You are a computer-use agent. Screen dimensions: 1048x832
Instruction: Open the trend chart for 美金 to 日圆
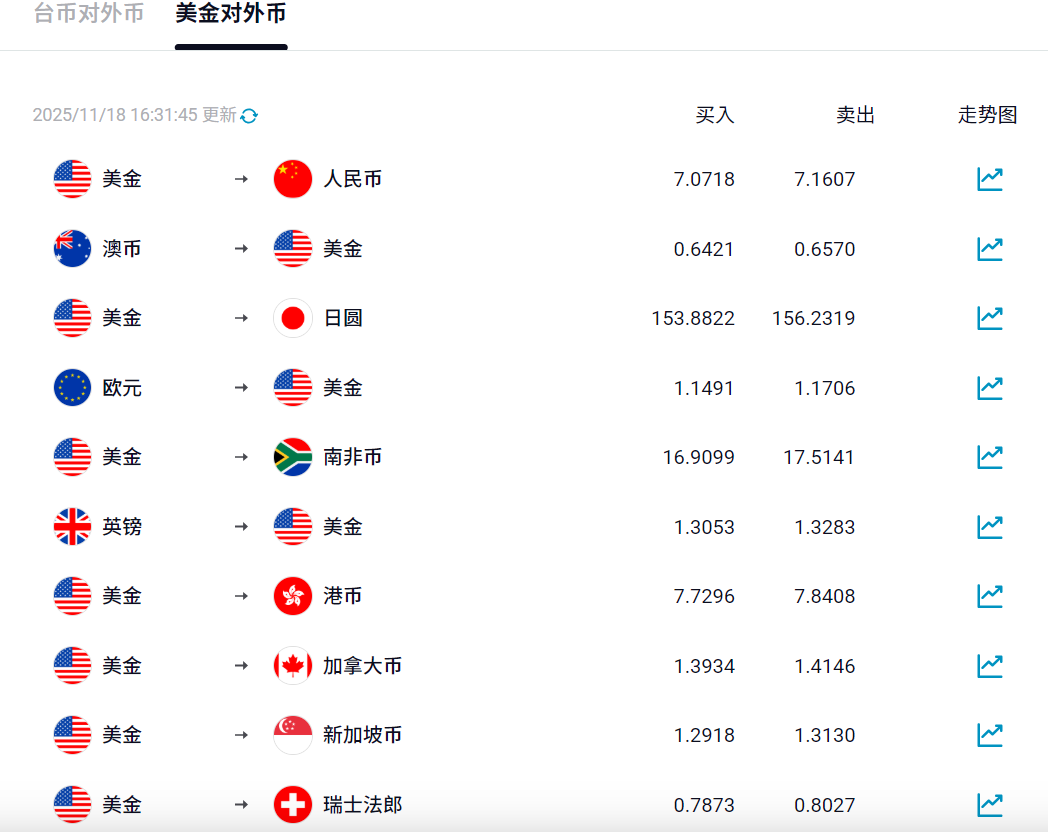[989, 318]
